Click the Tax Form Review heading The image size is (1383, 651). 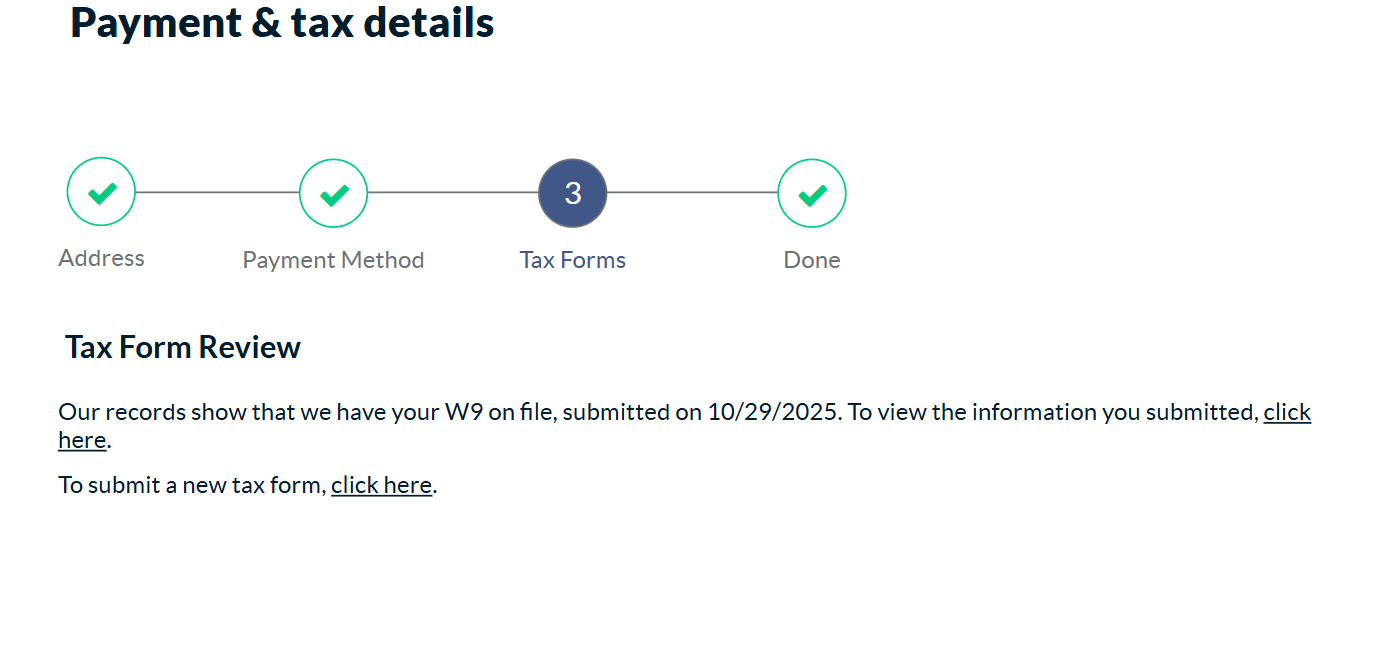tap(183, 347)
